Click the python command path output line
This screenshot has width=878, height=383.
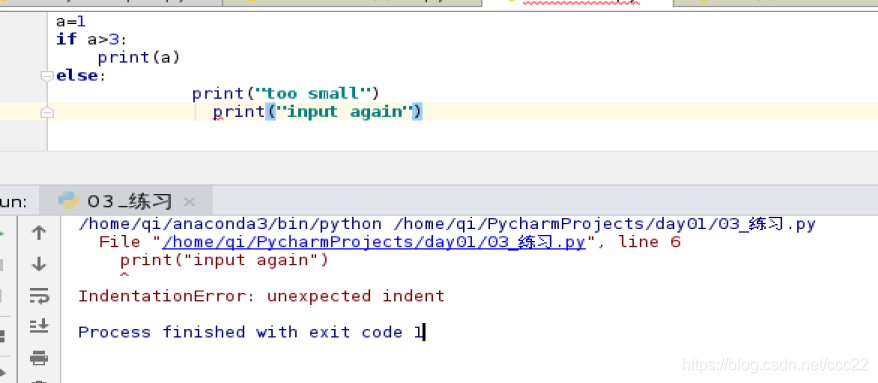(x=447, y=225)
